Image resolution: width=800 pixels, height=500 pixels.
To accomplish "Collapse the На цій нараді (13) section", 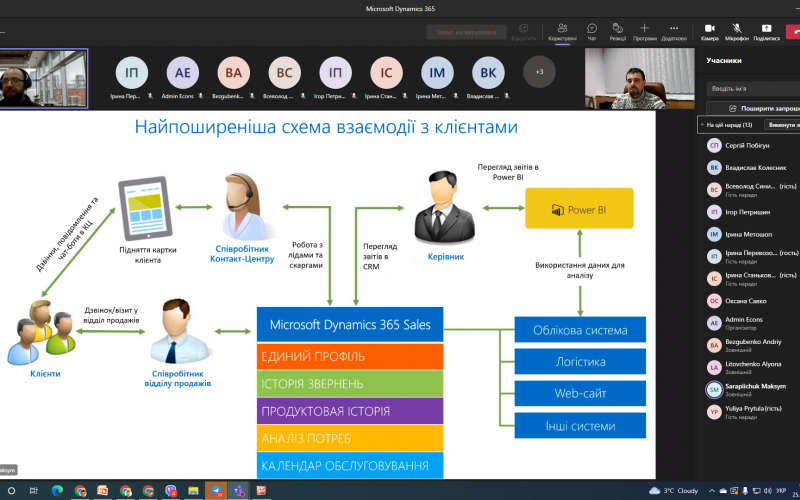I will pos(702,124).
